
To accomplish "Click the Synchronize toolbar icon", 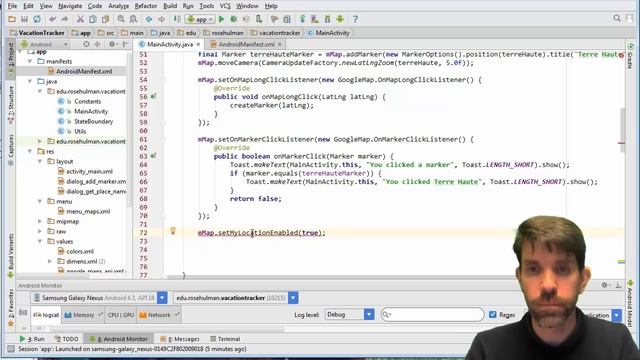I will 37,19.
